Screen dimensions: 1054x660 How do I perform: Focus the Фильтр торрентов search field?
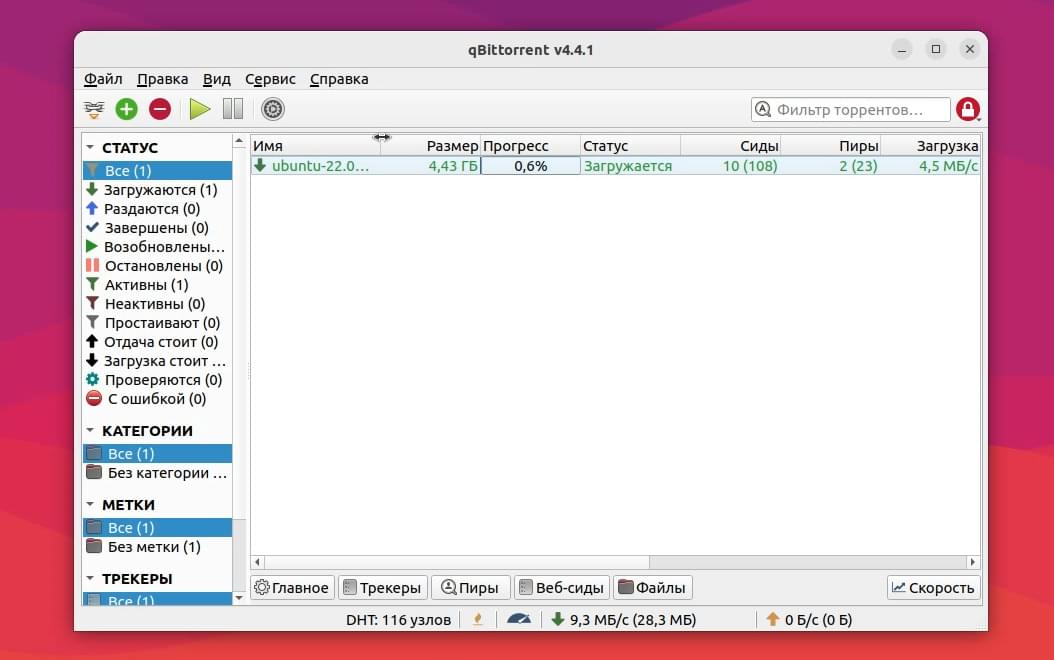(x=850, y=109)
